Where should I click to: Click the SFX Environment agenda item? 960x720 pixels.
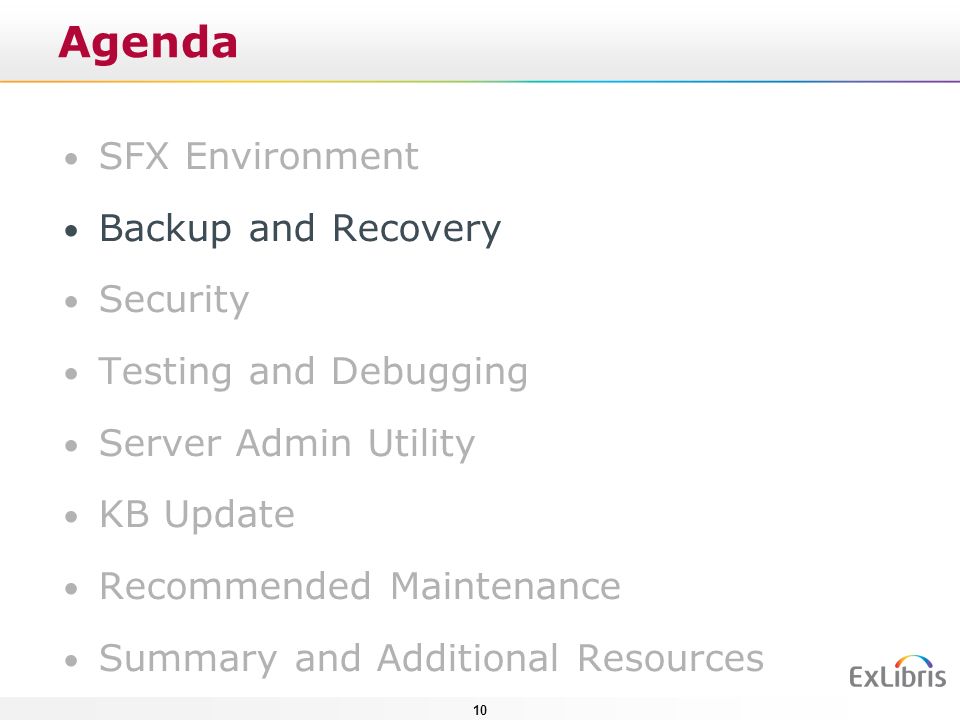pyautogui.click(x=258, y=156)
